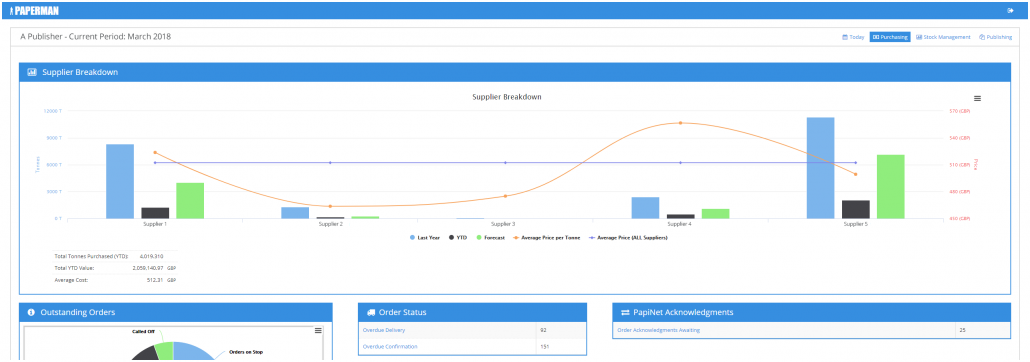Click the sign-out icon in header
1030x362 pixels.
(1010, 11)
